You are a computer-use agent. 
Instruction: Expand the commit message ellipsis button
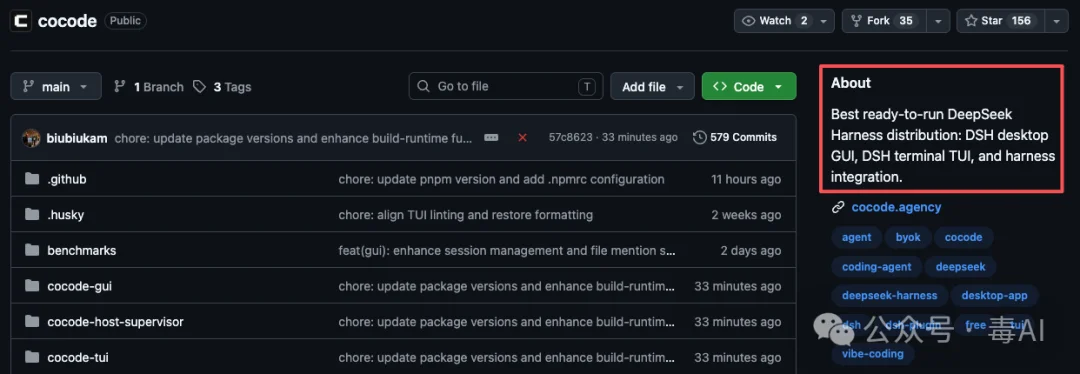coord(491,138)
